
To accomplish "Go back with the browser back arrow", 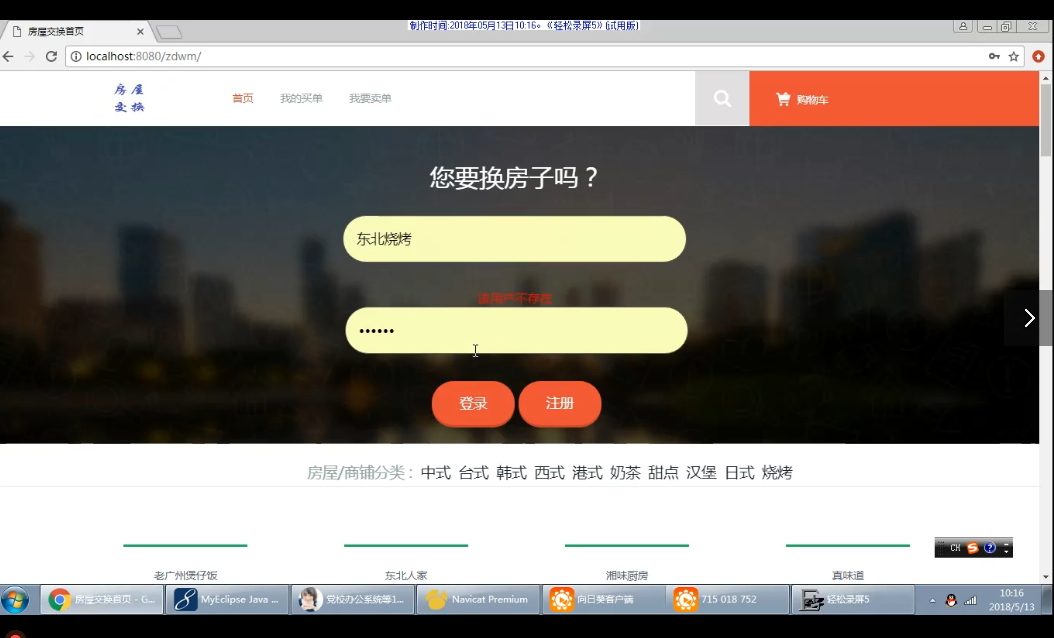I will click(x=9, y=56).
